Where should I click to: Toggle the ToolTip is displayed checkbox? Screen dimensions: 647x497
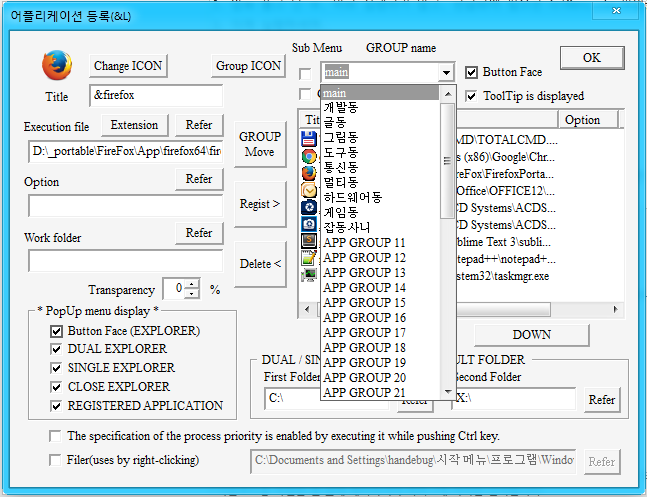tap(473, 96)
